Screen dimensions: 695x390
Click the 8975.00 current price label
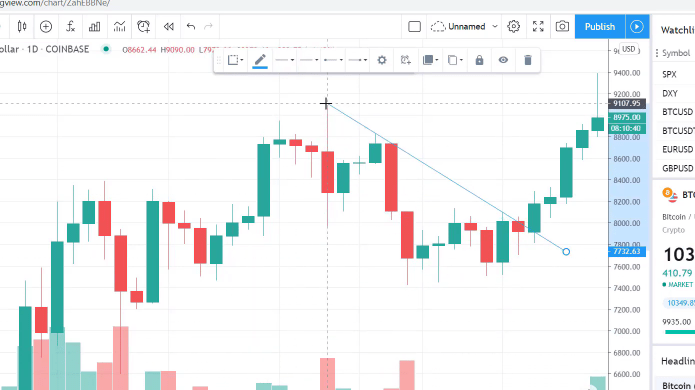(x=627, y=117)
